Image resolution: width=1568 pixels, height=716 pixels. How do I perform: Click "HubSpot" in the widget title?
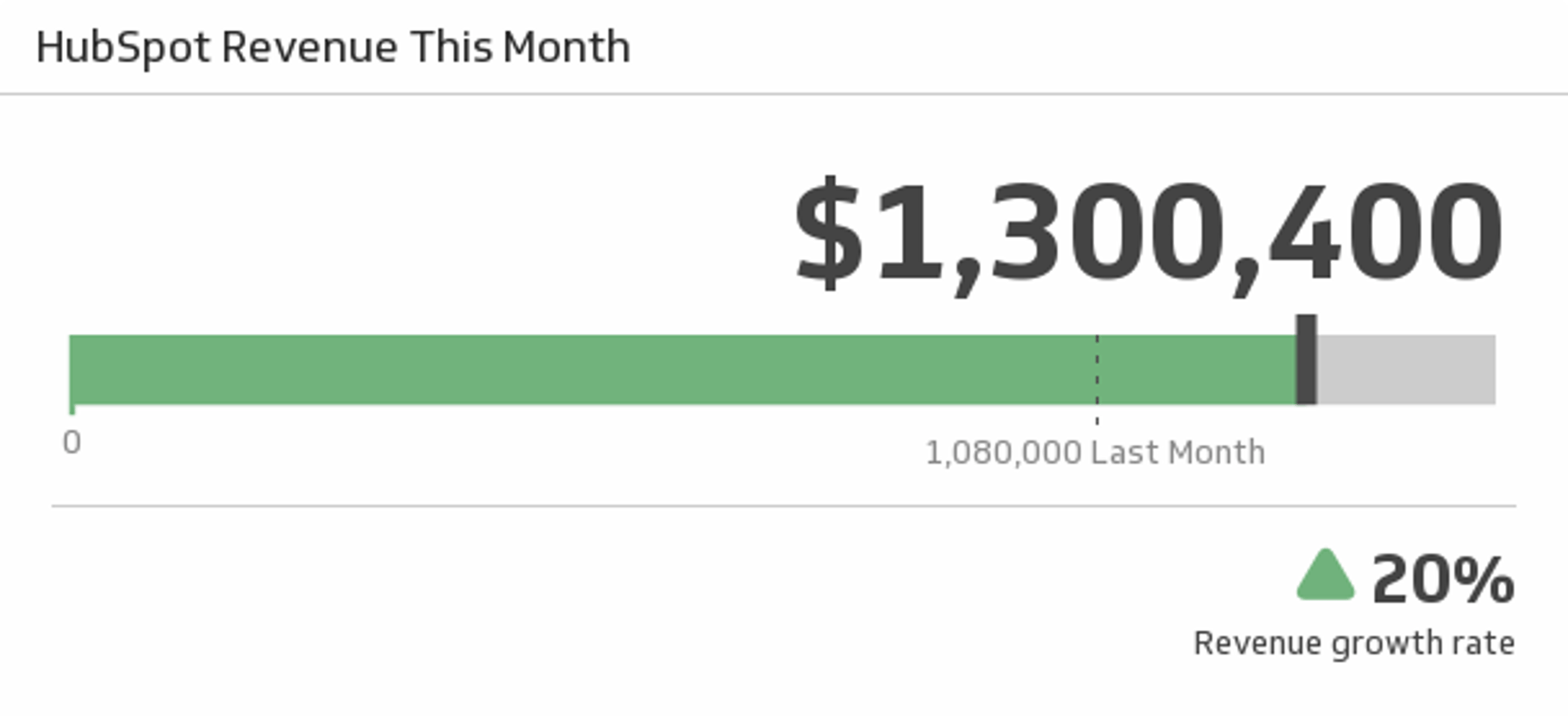[123, 47]
